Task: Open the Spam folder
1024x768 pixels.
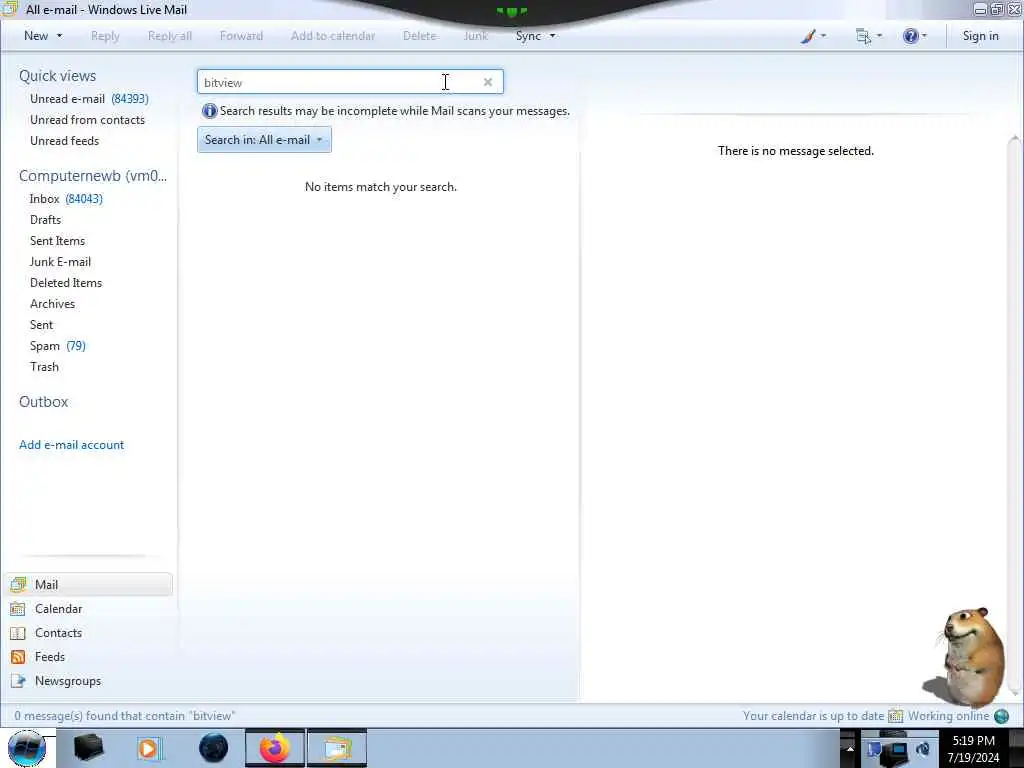Action: point(57,345)
